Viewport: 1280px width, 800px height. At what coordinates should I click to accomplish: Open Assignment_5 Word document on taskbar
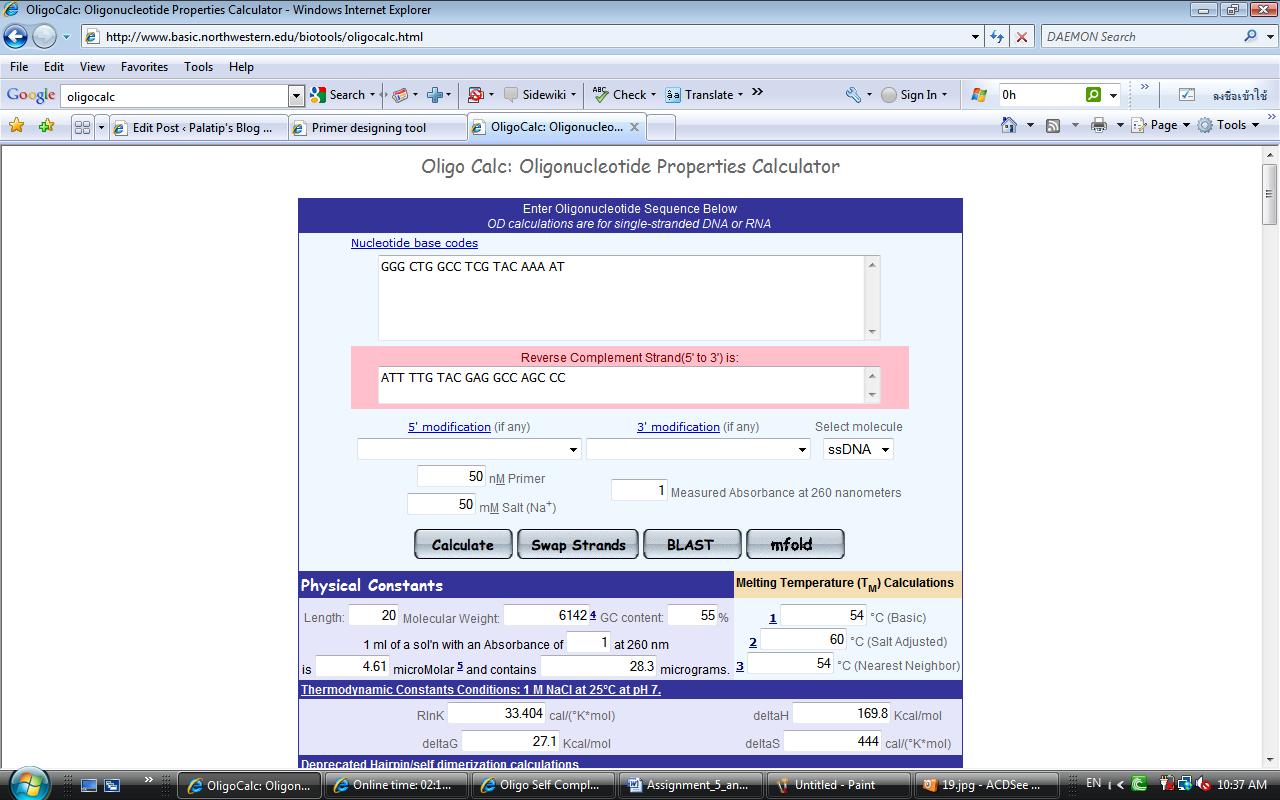pos(690,785)
